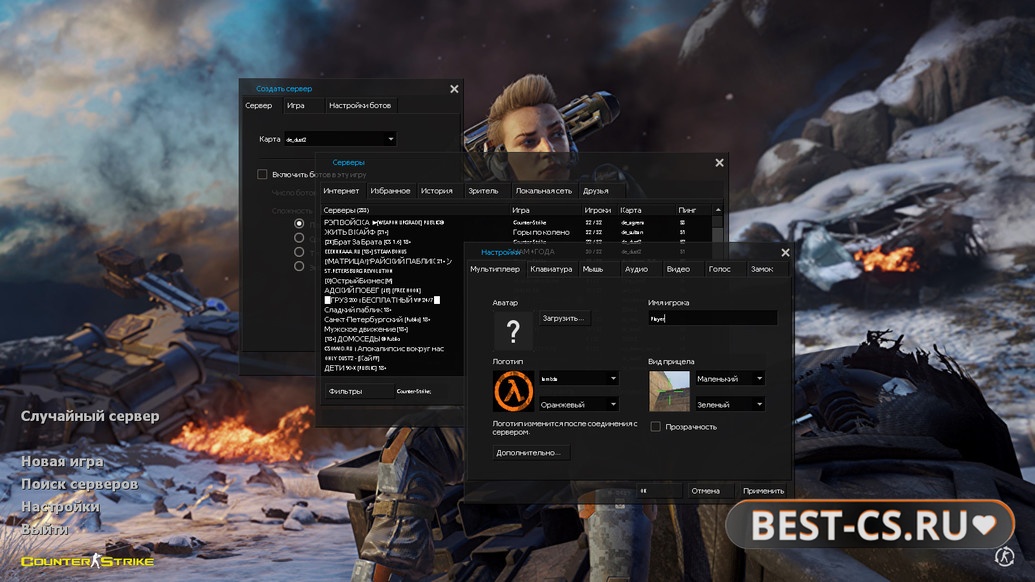Click the server list scroll up arrow
This screenshot has width=1035, height=582.
718,210
